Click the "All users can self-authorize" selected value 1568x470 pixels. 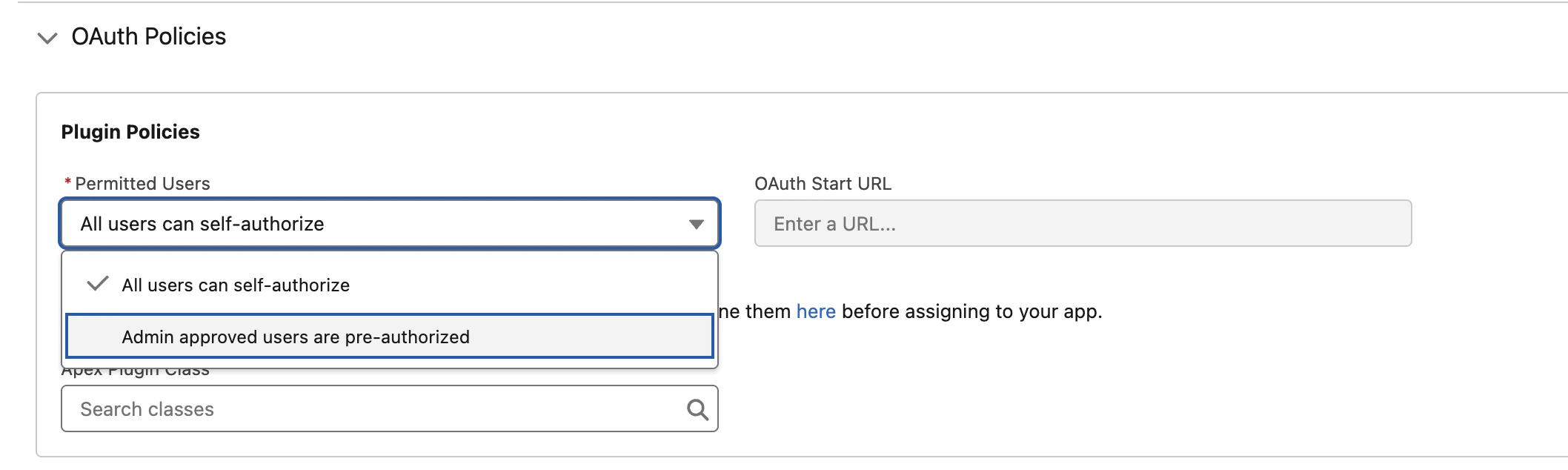pos(202,224)
